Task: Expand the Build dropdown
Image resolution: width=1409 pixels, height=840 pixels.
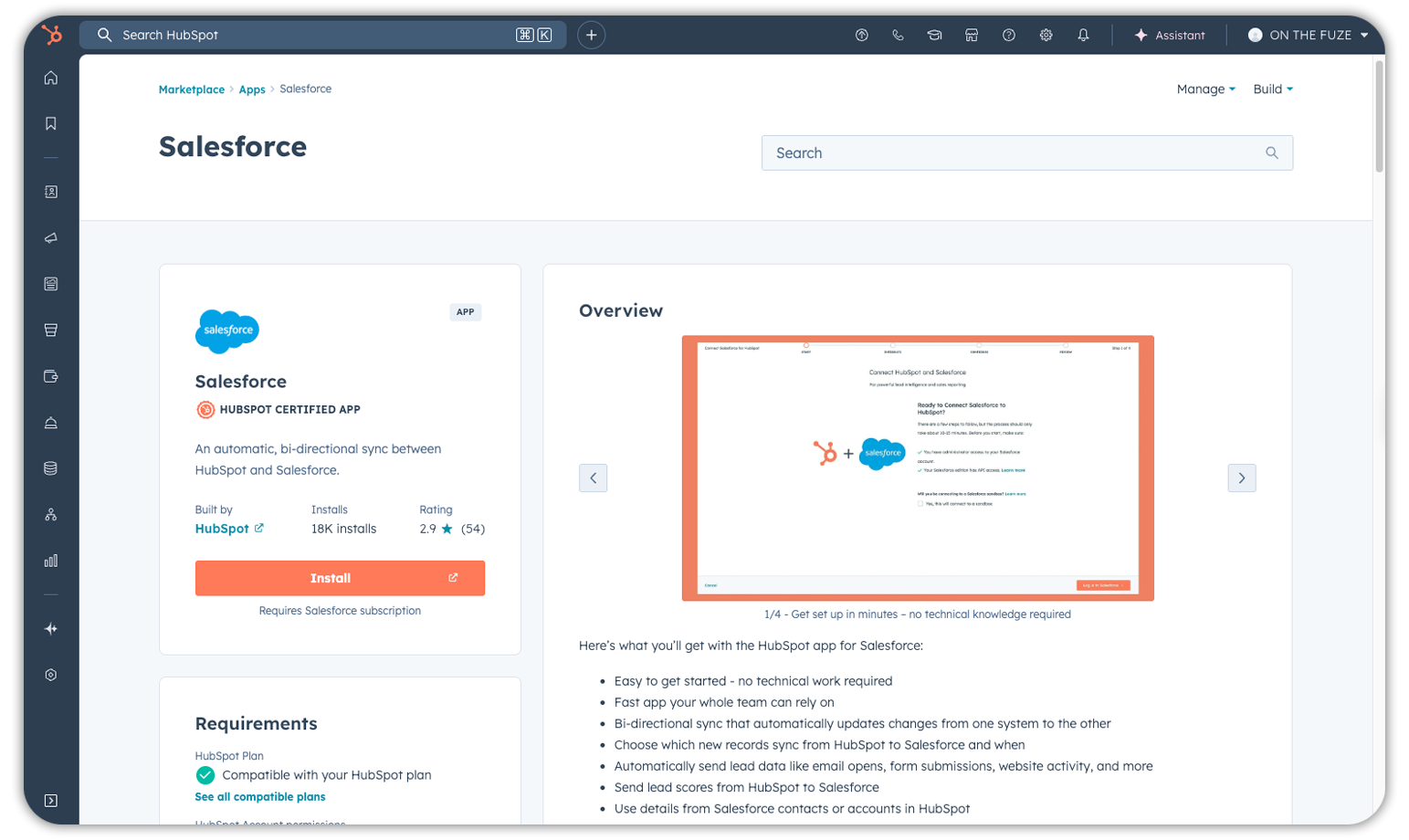Action: pyautogui.click(x=1272, y=89)
